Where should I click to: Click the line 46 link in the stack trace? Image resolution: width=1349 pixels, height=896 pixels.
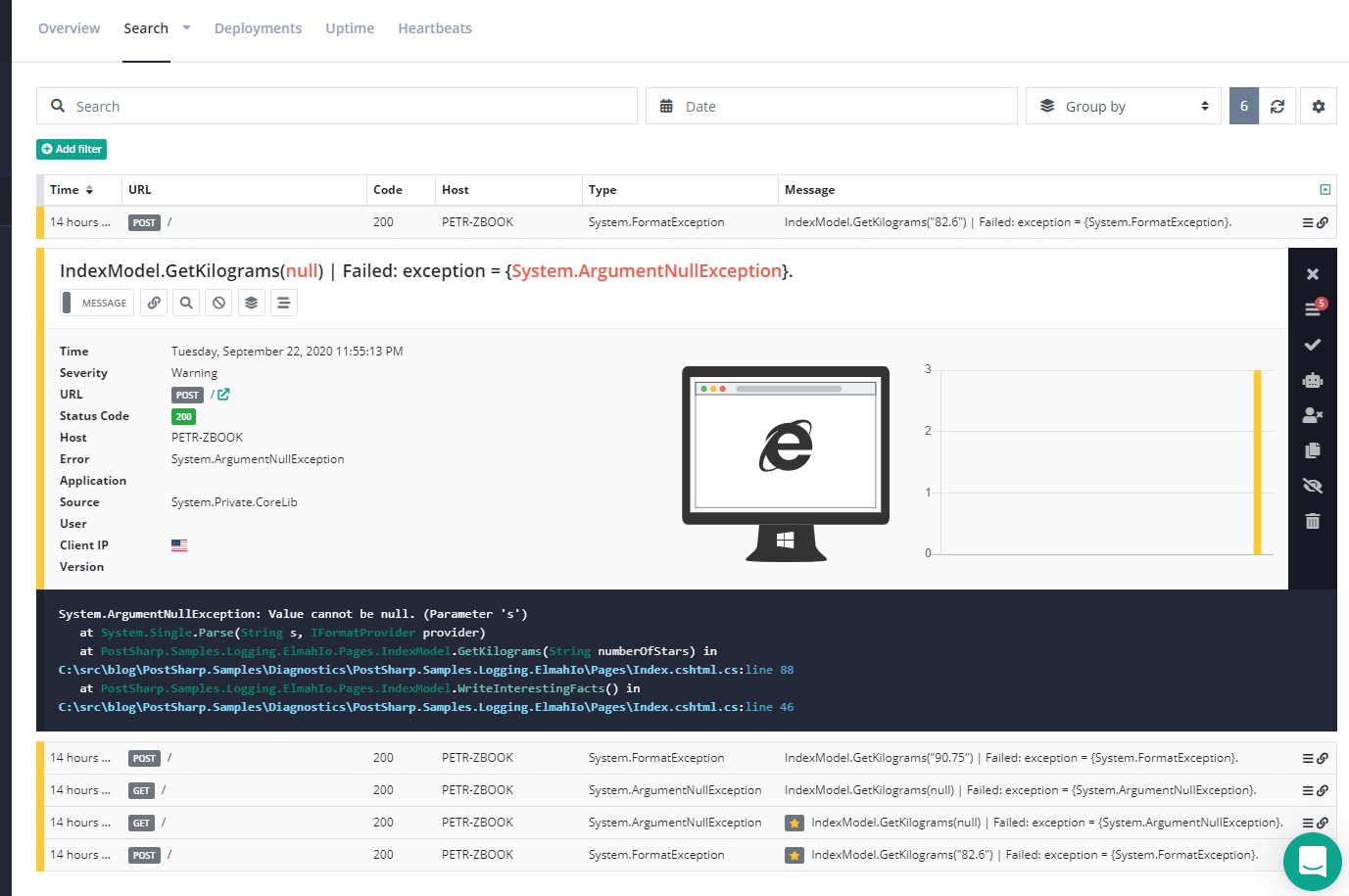coord(770,707)
